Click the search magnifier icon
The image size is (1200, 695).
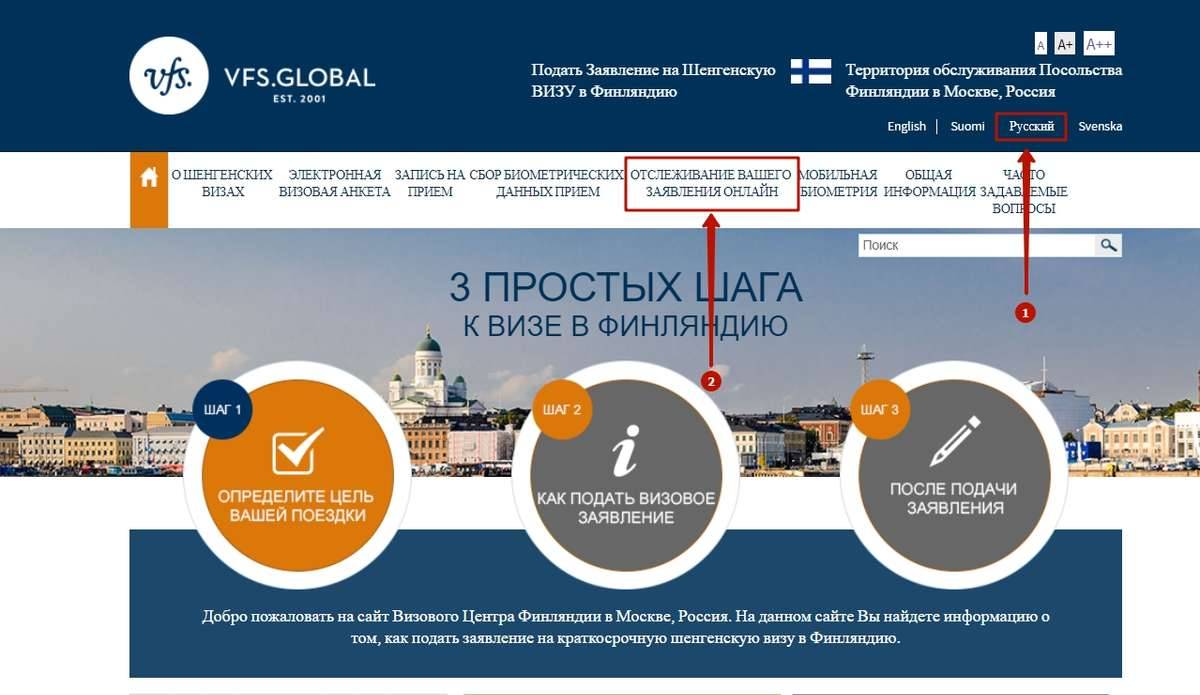click(1108, 245)
